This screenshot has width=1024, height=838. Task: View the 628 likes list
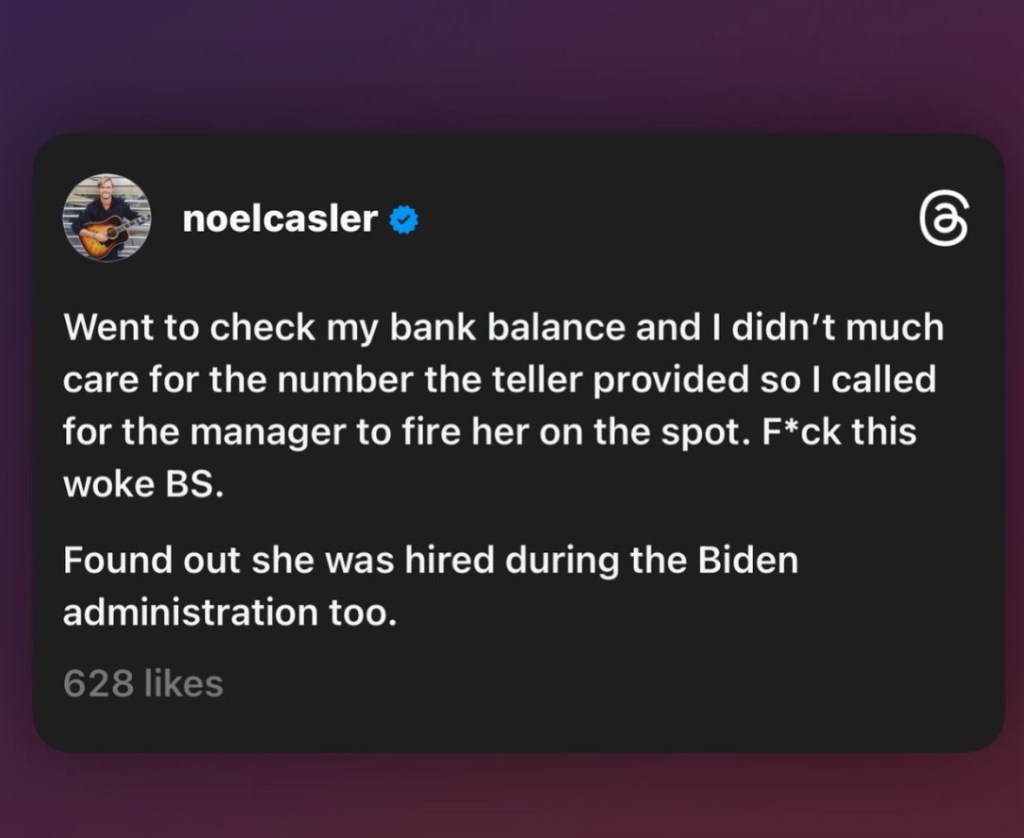[x=143, y=684]
